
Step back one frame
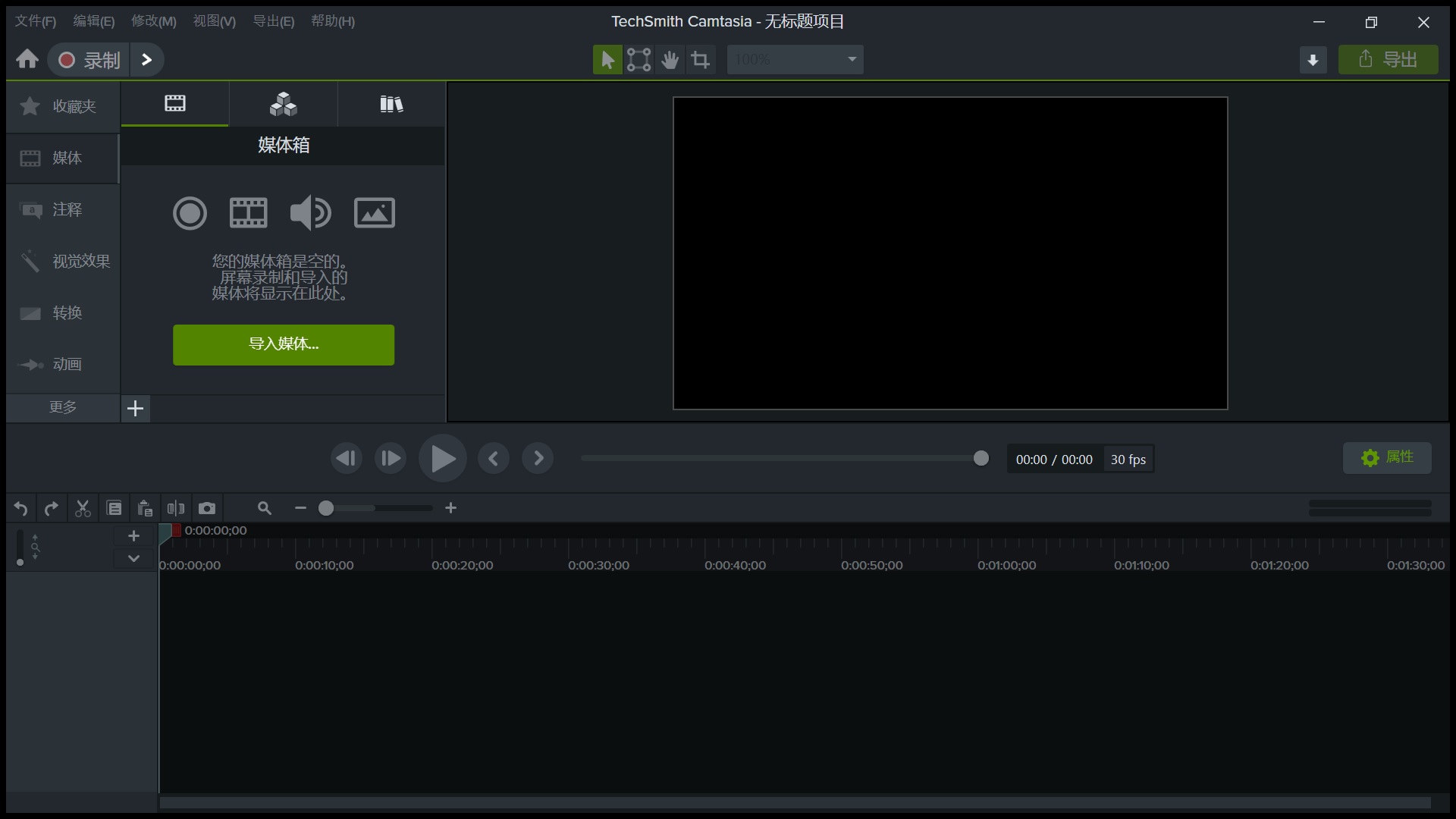pyautogui.click(x=347, y=458)
